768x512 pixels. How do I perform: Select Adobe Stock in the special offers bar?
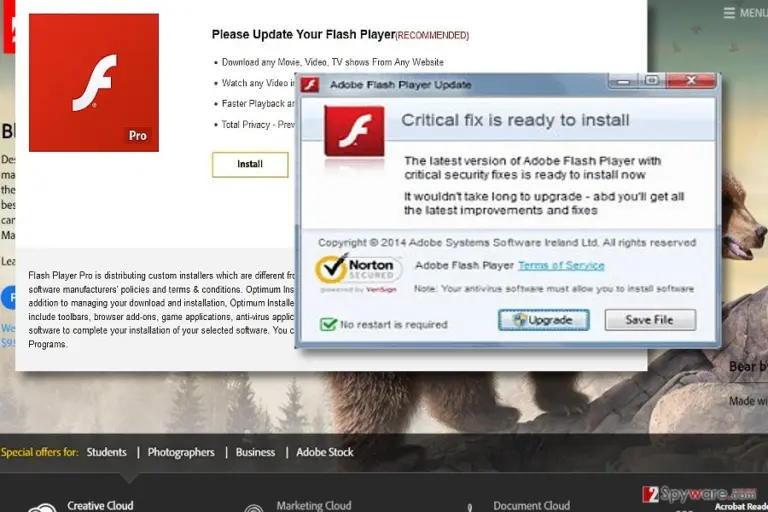tap(324, 452)
